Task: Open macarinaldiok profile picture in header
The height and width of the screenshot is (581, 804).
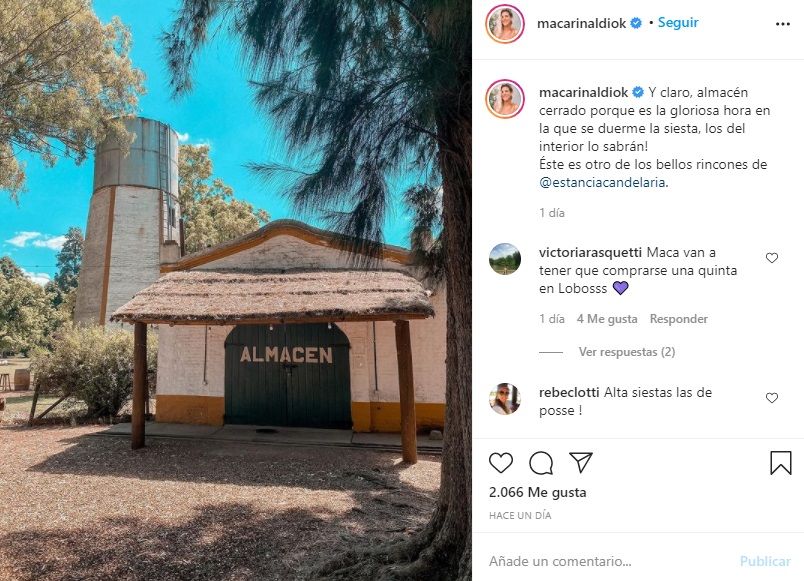Action: click(505, 24)
